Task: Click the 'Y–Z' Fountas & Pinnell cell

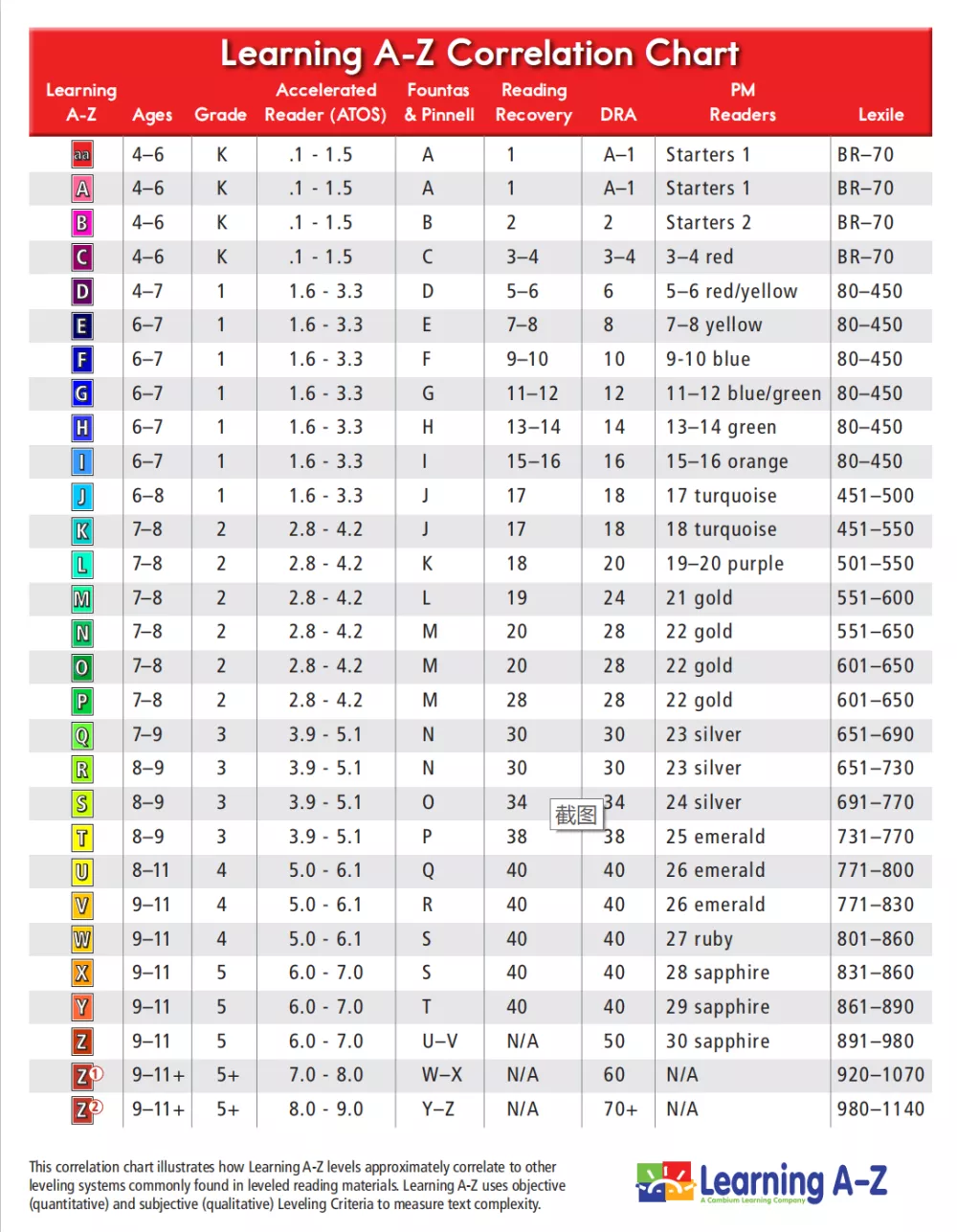Action: tap(439, 1109)
